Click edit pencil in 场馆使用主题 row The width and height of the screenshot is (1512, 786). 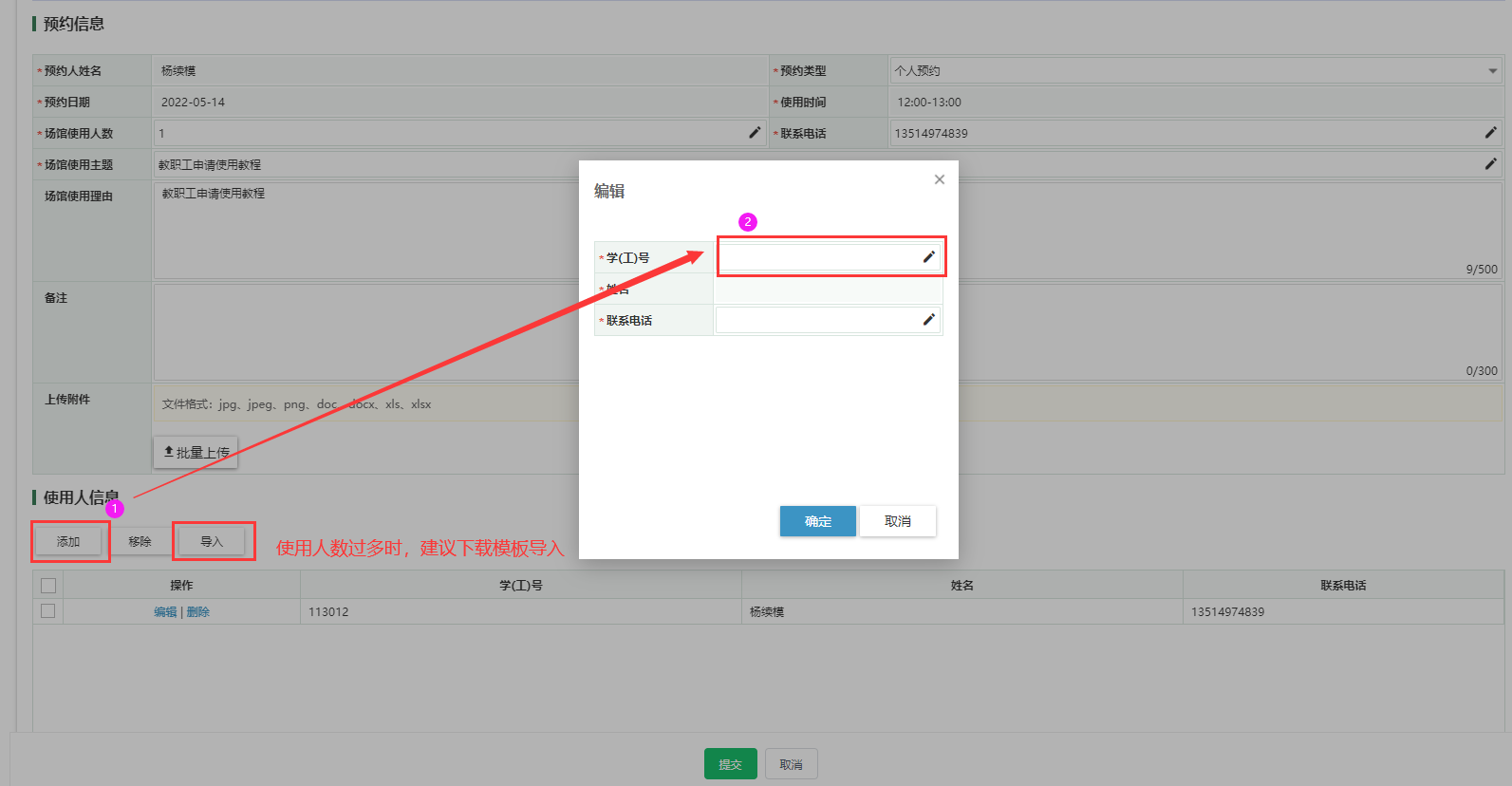[1490, 164]
